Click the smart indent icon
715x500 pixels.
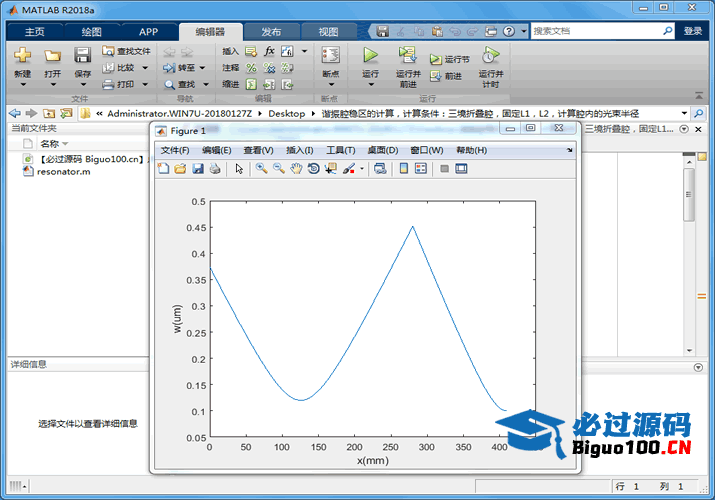(251, 84)
